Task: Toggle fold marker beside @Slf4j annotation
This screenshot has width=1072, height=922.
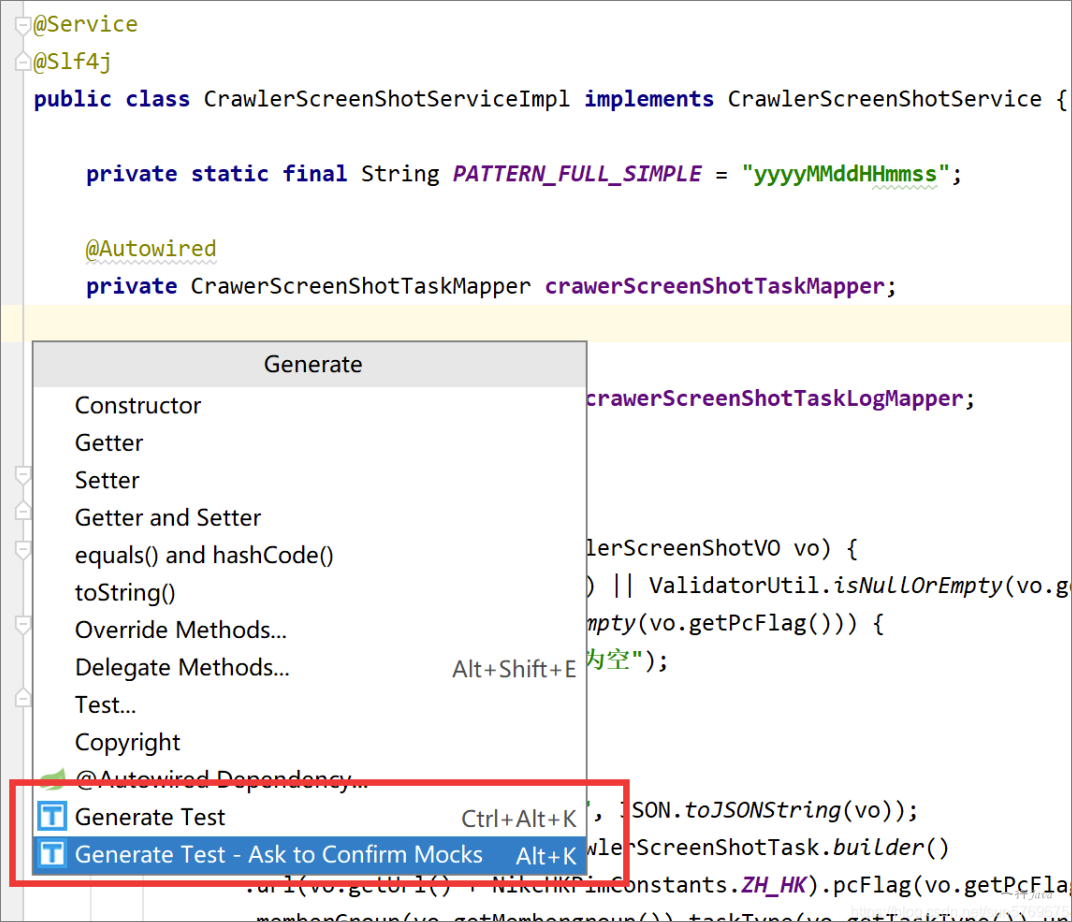Action: click(23, 62)
